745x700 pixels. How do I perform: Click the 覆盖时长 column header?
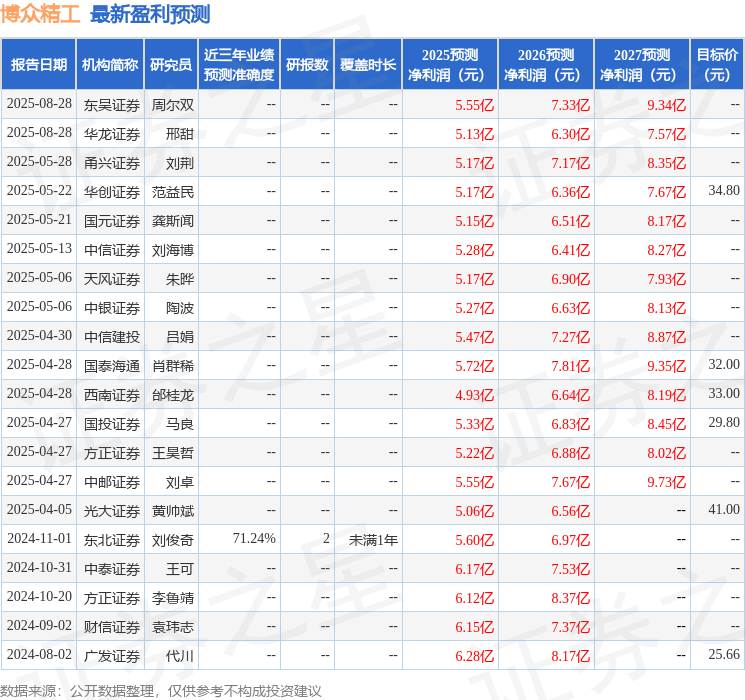point(368,65)
